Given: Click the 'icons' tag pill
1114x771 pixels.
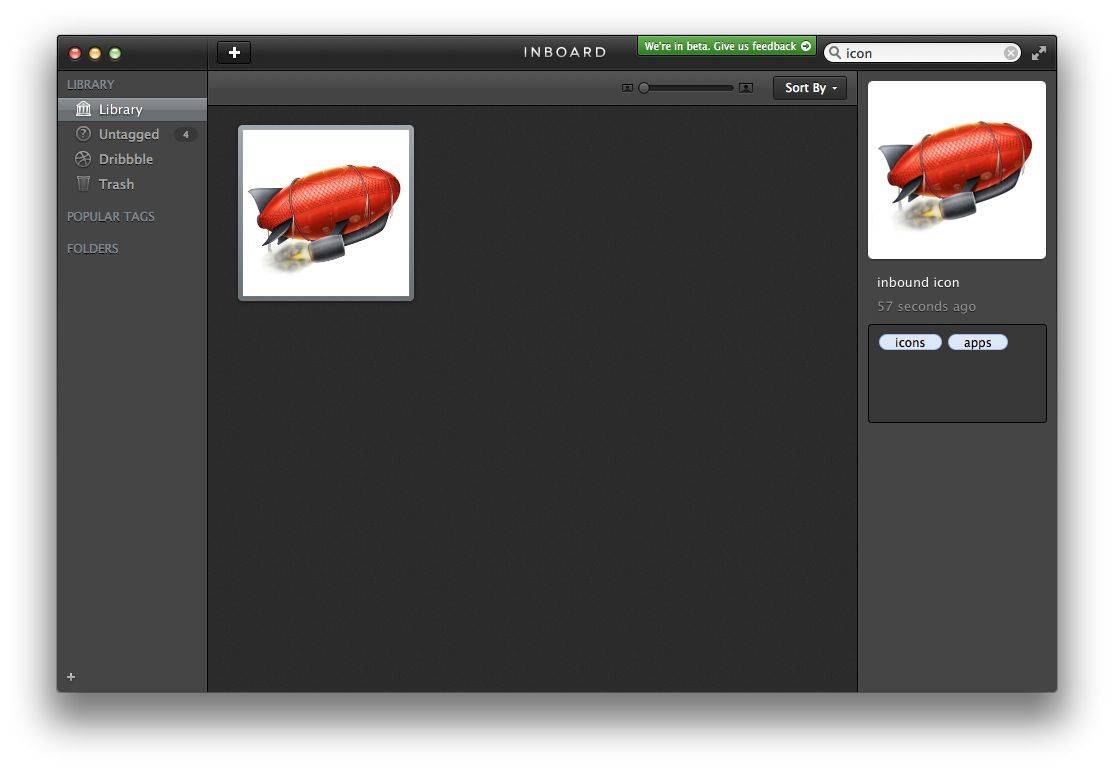Looking at the screenshot, I should [x=910, y=342].
